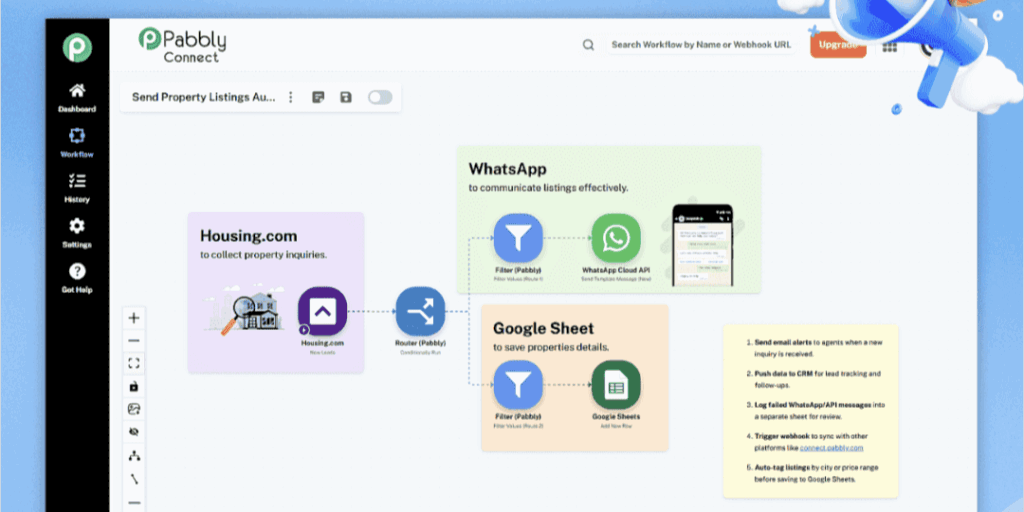Toggle the workflow enable switch

(x=380, y=97)
